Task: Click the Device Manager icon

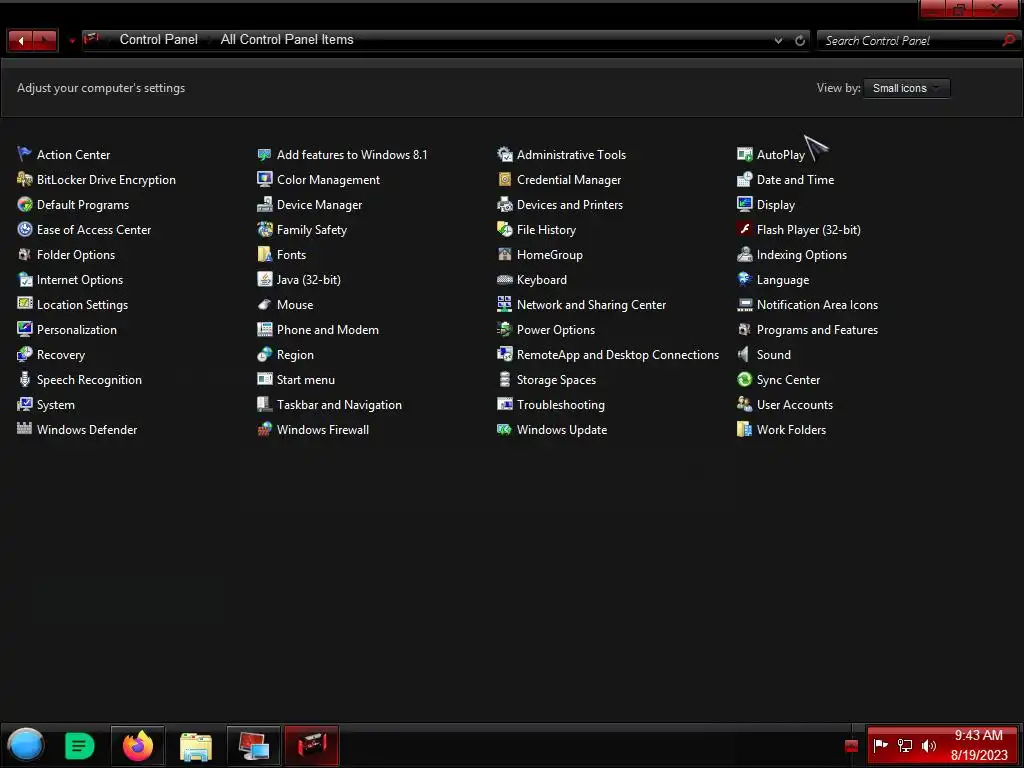Action: pyautogui.click(x=264, y=204)
